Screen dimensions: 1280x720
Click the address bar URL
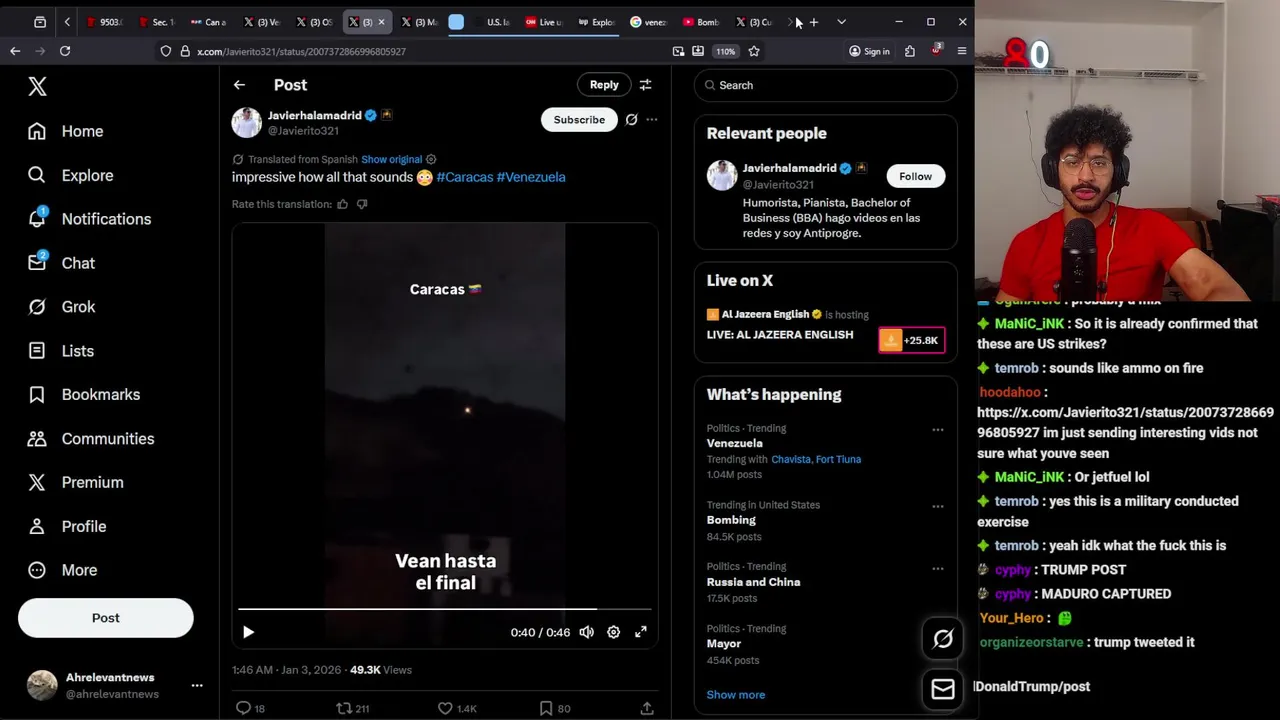pos(301,51)
